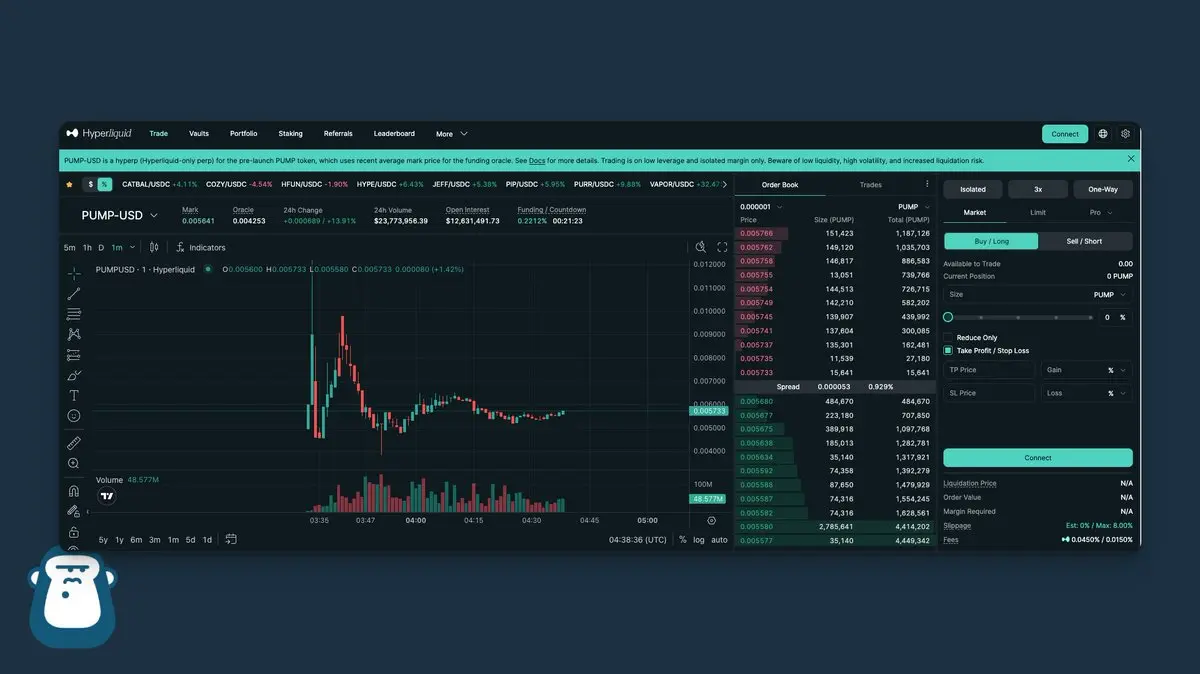The width and height of the screenshot is (1200, 674).
Task: Open the Portfolio page
Action: [243, 134]
